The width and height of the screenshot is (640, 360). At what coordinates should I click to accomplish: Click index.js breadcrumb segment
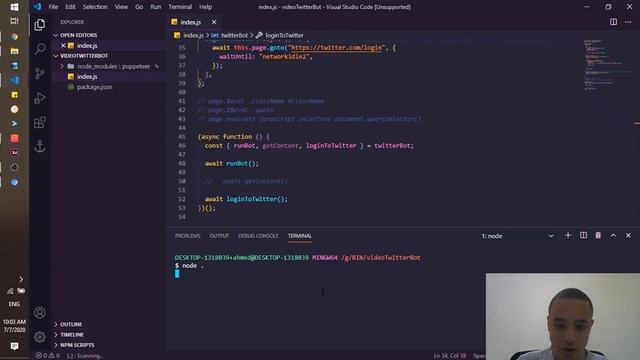click(193, 36)
